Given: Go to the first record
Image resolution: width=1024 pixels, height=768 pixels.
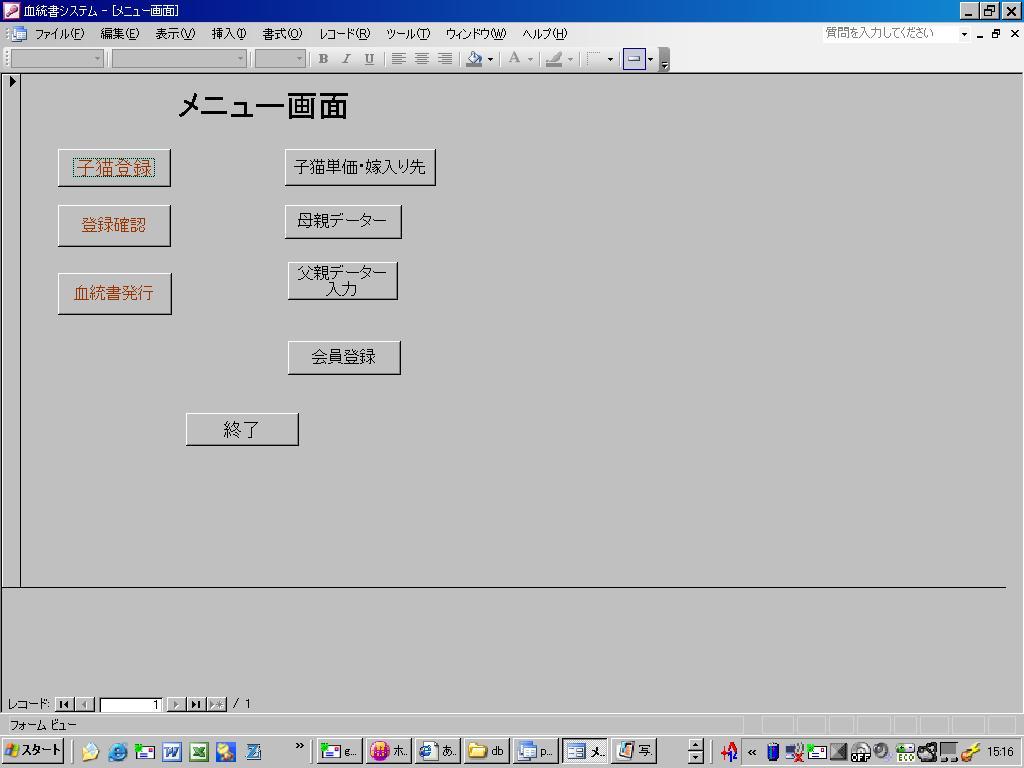Looking at the screenshot, I should (64, 704).
